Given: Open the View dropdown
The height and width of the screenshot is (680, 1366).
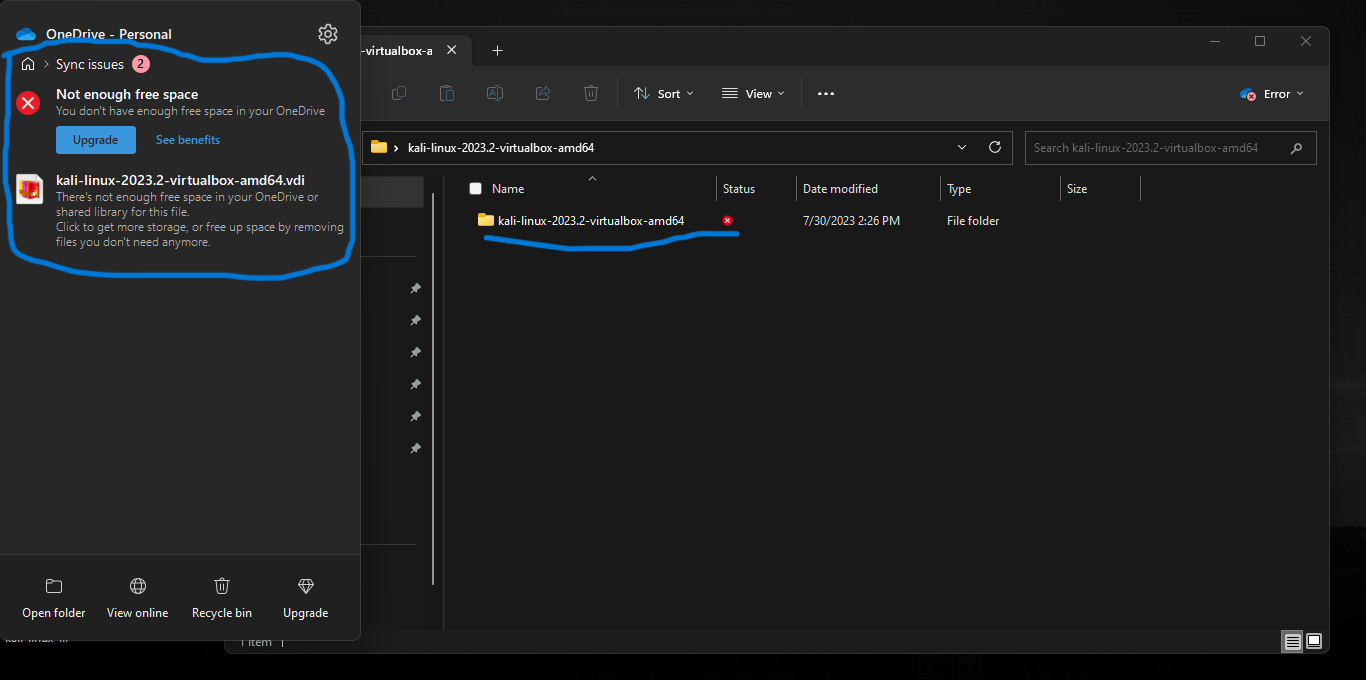Looking at the screenshot, I should pos(753,93).
